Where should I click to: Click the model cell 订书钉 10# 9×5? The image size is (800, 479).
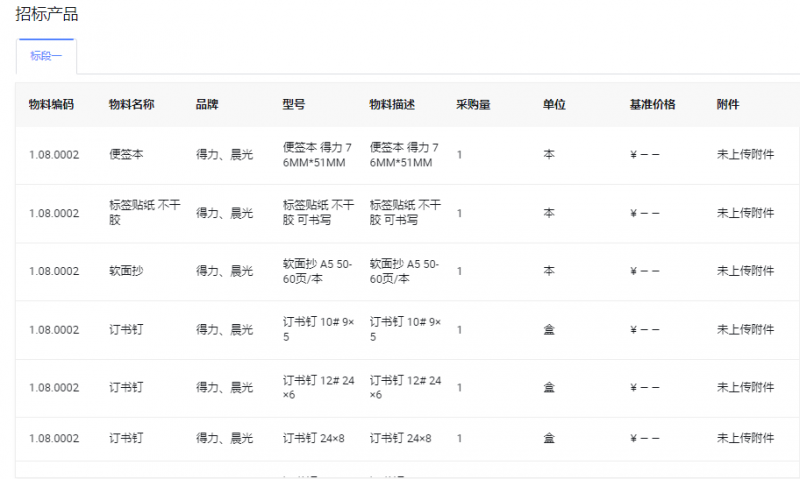click(318, 330)
